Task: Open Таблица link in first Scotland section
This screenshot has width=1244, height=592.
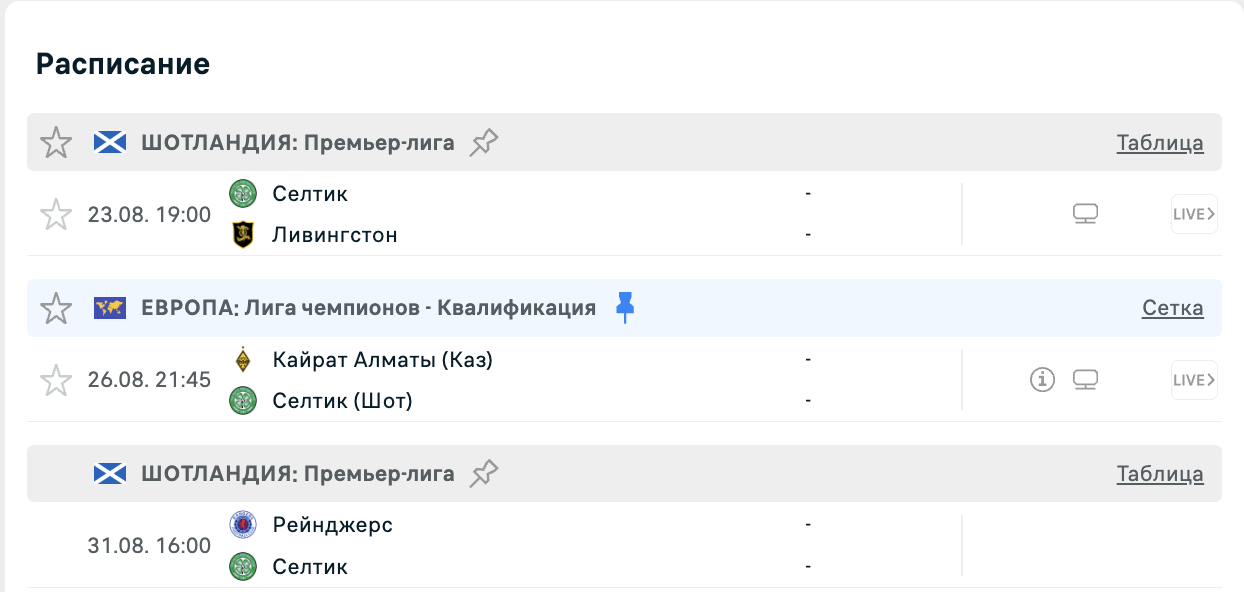Action: [x=1160, y=143]
